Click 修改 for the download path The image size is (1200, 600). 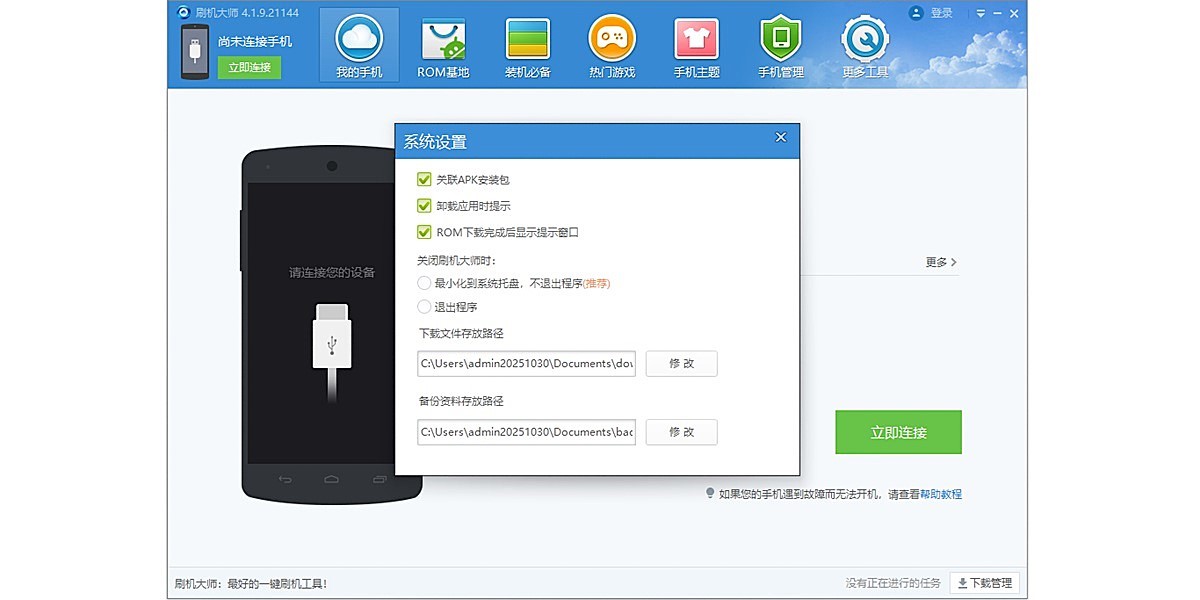[681, 364]
